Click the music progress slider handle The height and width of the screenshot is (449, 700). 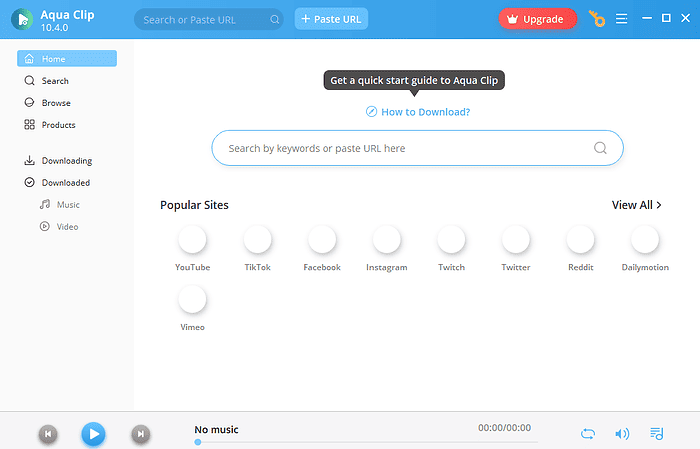198,442
